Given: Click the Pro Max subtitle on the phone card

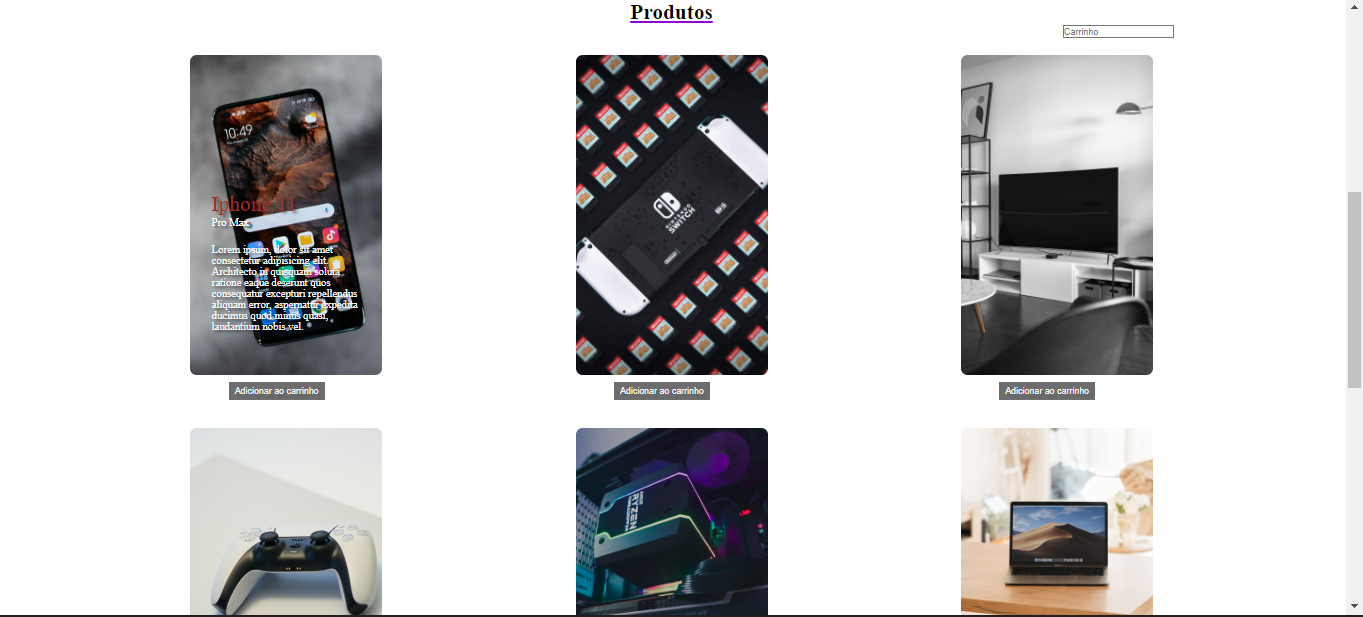Looking at the screenshot, I should [231, 222].
